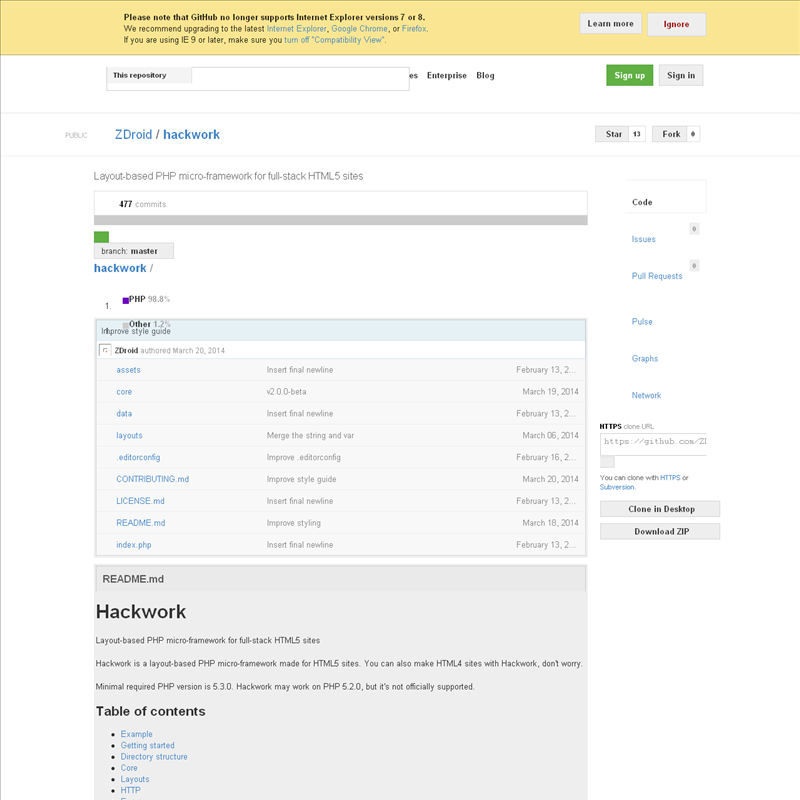Click the Clone in Desktop button
Viewport: 800px width, 800px height.
pos(660,509)
